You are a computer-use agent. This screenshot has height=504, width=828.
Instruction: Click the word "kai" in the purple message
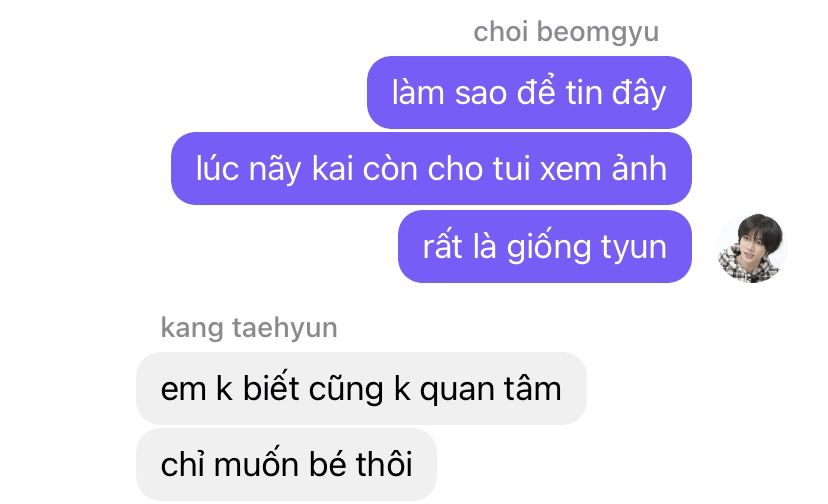coord(332,169)
